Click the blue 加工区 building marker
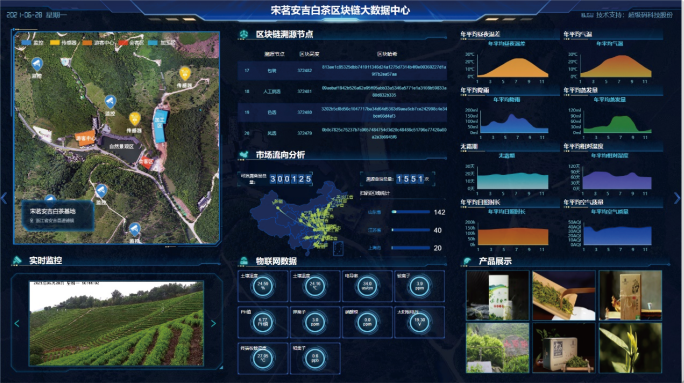 [160, 126]
